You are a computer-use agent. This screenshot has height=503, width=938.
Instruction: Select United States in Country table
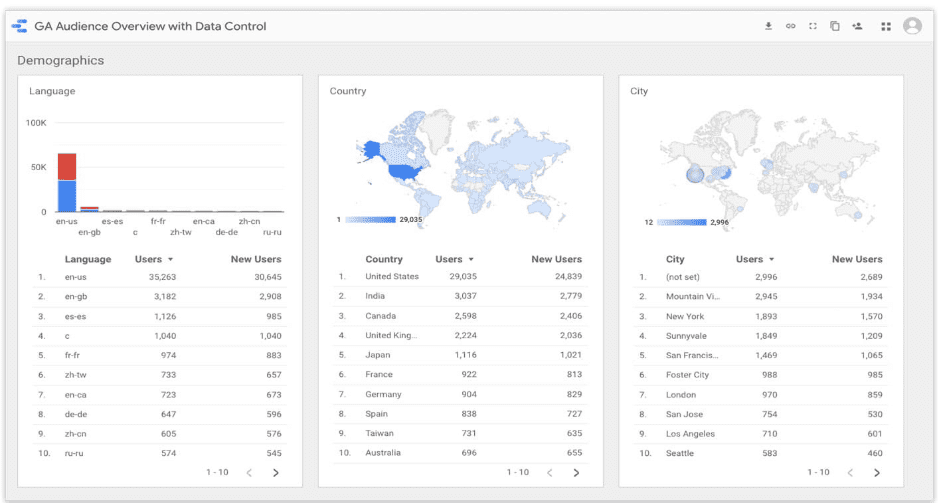(461, 276)
